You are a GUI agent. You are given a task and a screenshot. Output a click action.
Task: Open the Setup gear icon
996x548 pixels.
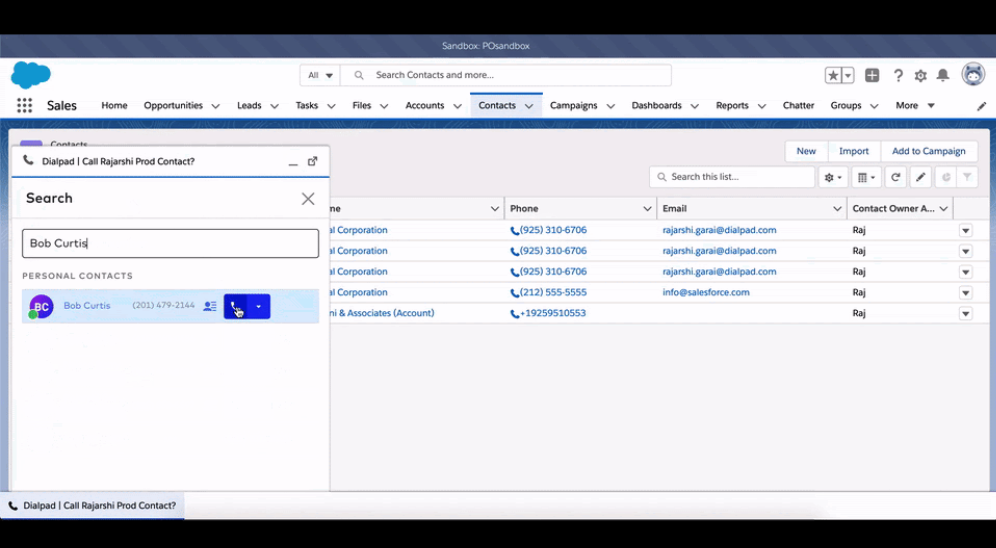(x=920, y=76)
